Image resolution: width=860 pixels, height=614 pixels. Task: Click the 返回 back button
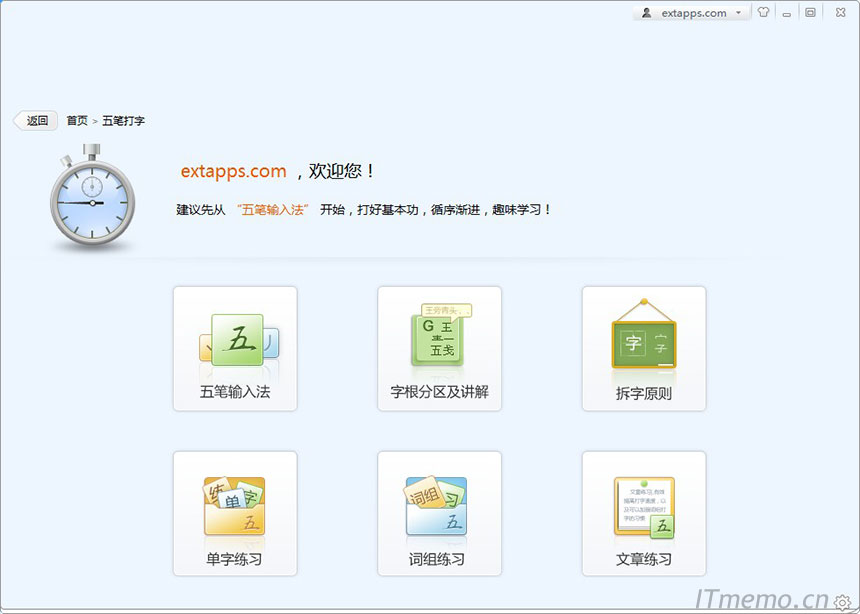pos(35,120)
